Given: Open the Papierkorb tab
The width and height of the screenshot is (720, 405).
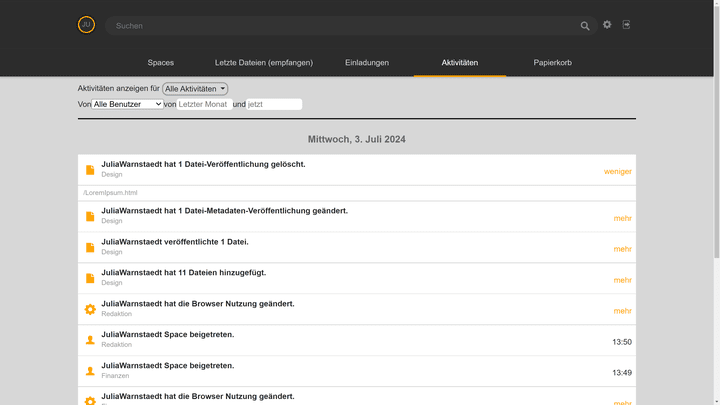Looking at the screenshot, I should [x=552, y=63].
